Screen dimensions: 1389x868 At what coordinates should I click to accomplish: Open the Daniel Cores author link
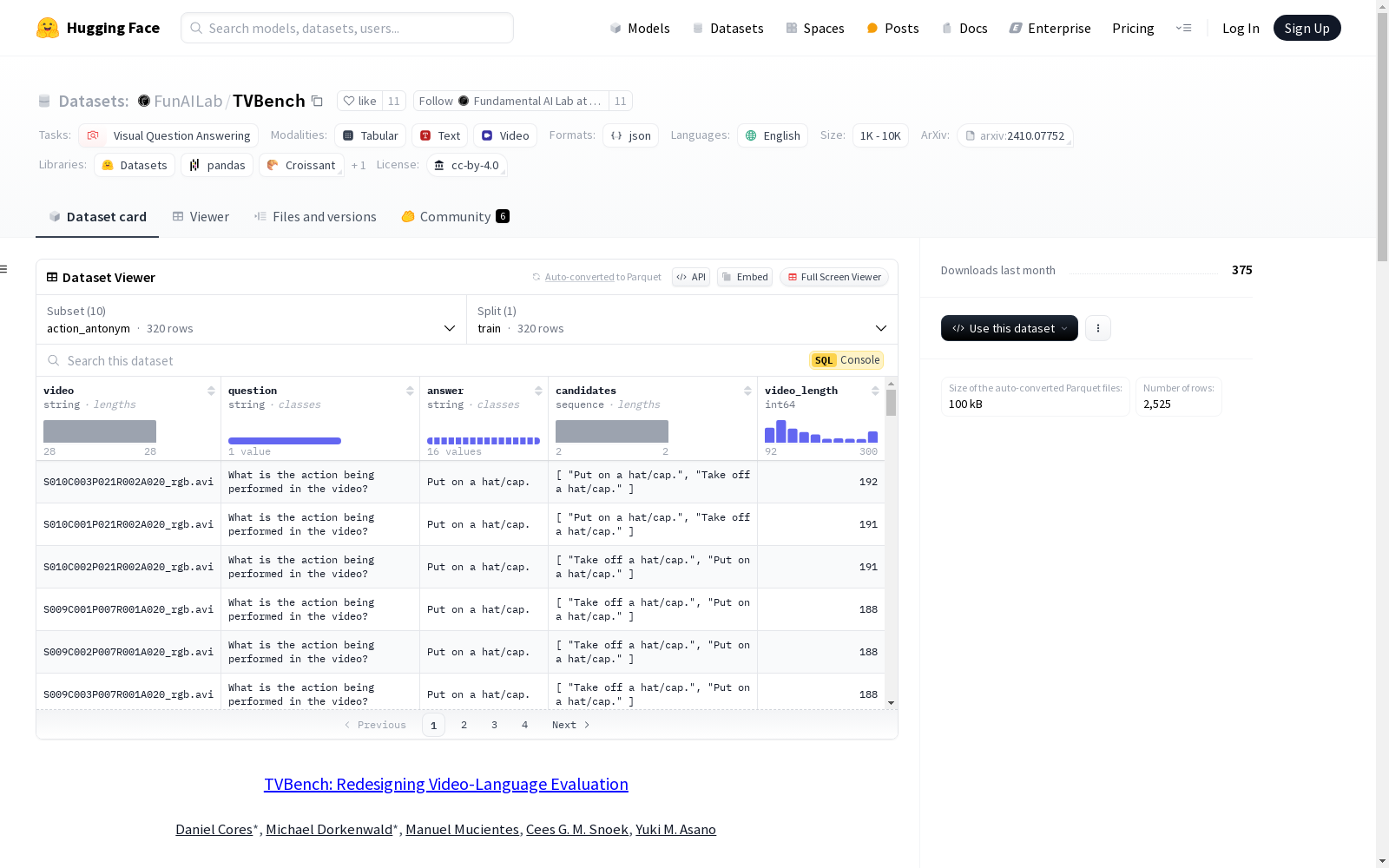(214, 830)
